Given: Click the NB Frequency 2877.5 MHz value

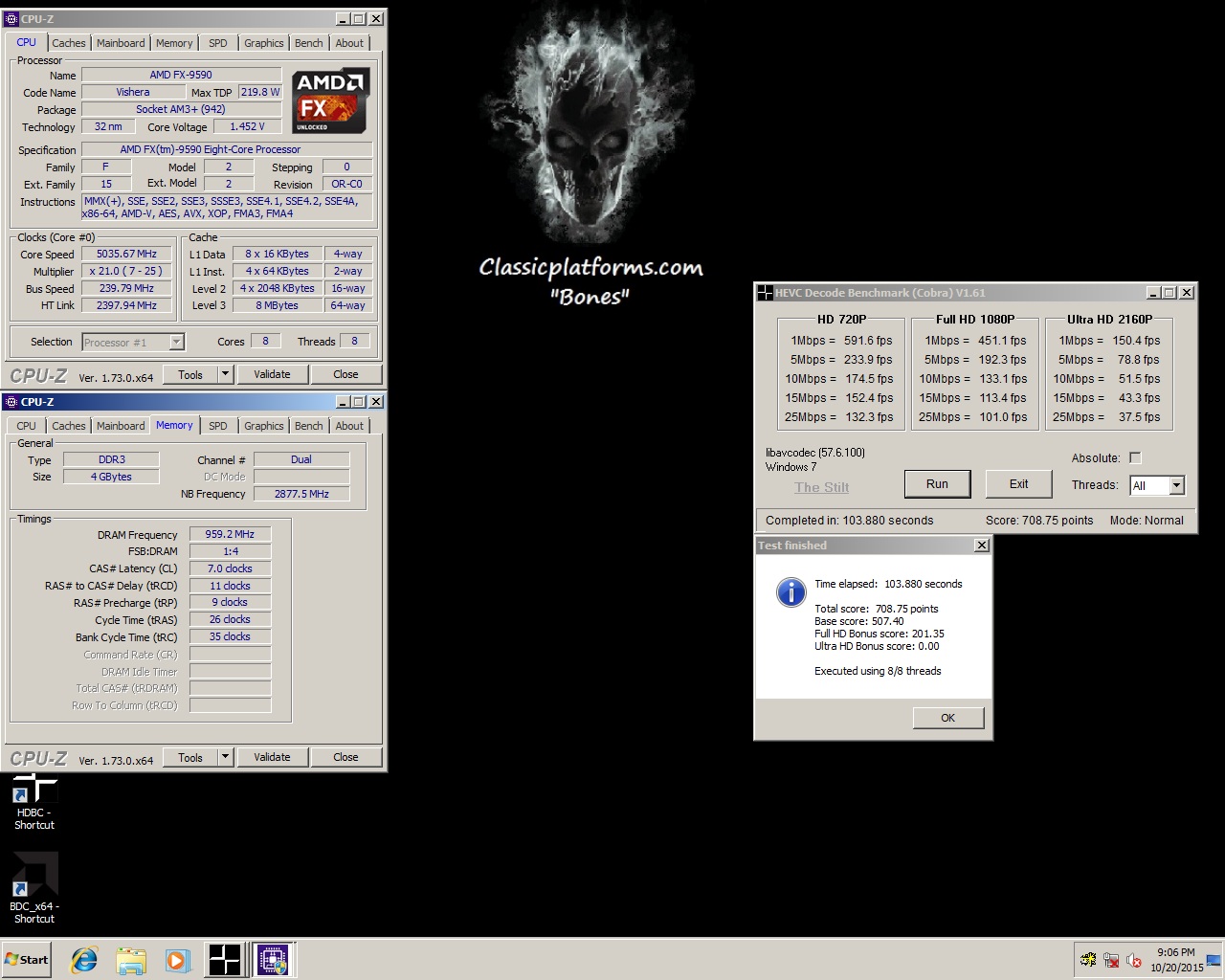Looking at the screenshot, I should [x=301, y=494].
